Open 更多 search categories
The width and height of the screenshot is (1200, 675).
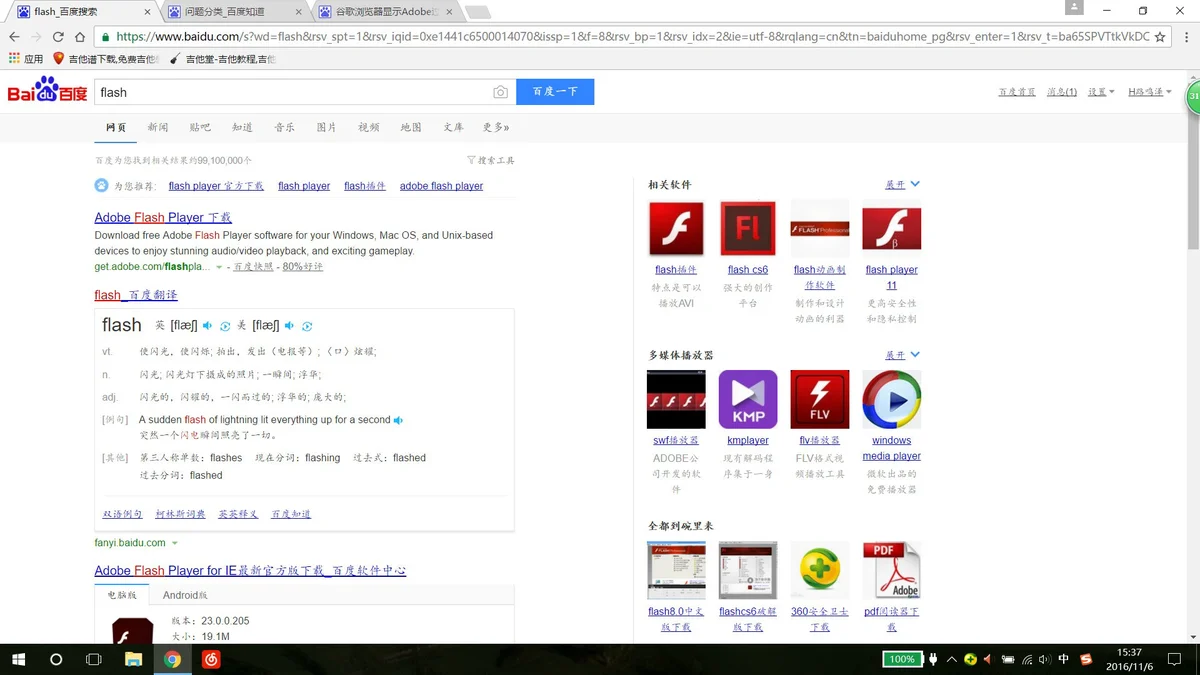coord(496,128)
